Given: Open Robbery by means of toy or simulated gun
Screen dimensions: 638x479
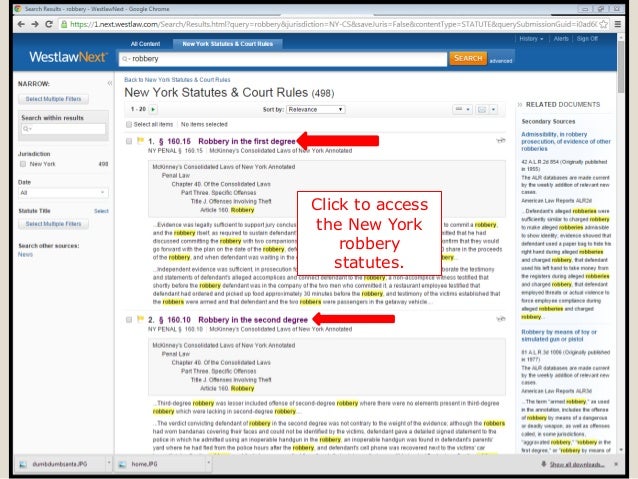Looking at the screenshot, I should tap(559, 335).
